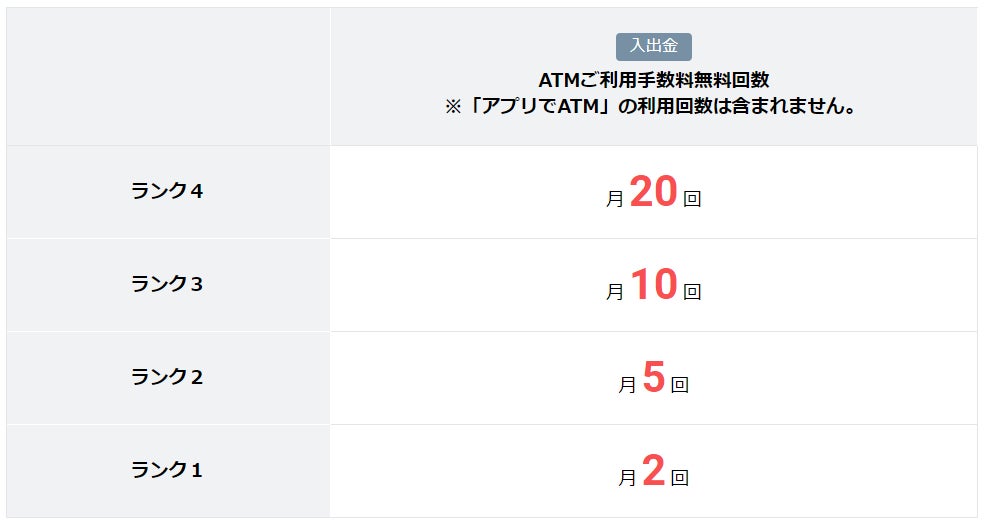Click the red number 20
The image size is (985, 524).
point(654,193)
